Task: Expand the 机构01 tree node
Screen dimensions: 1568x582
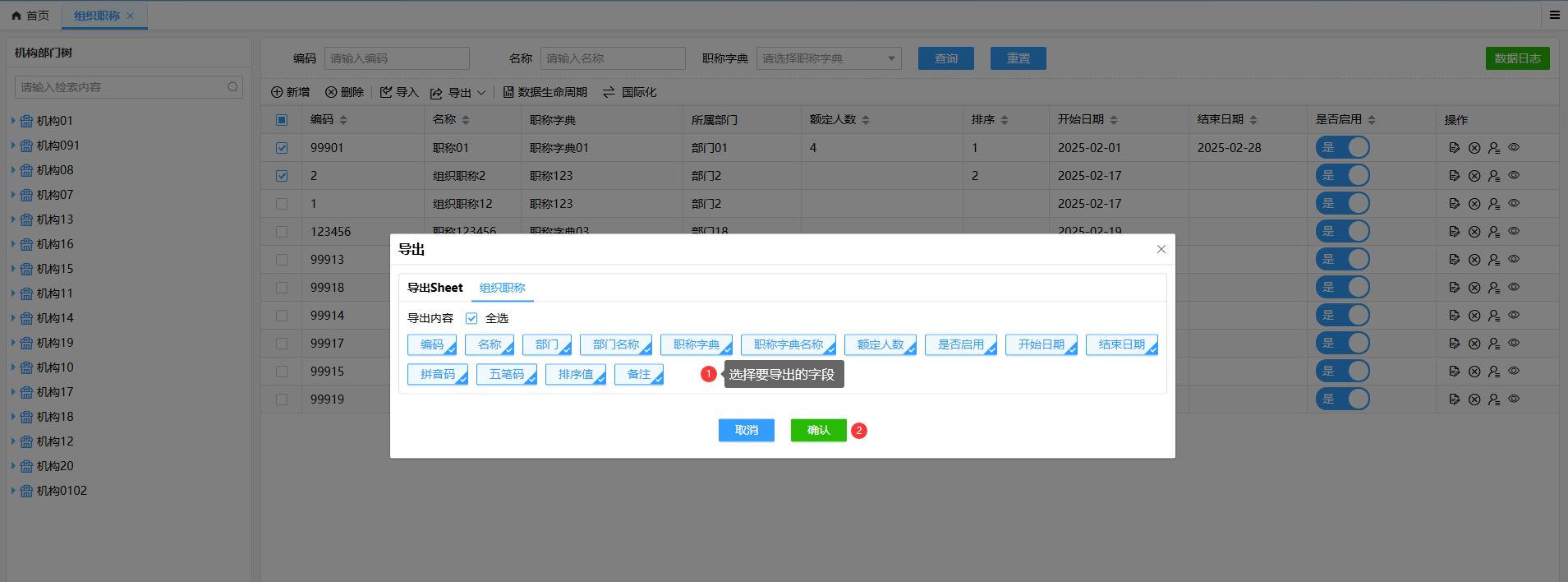Action: coord(13,121)
